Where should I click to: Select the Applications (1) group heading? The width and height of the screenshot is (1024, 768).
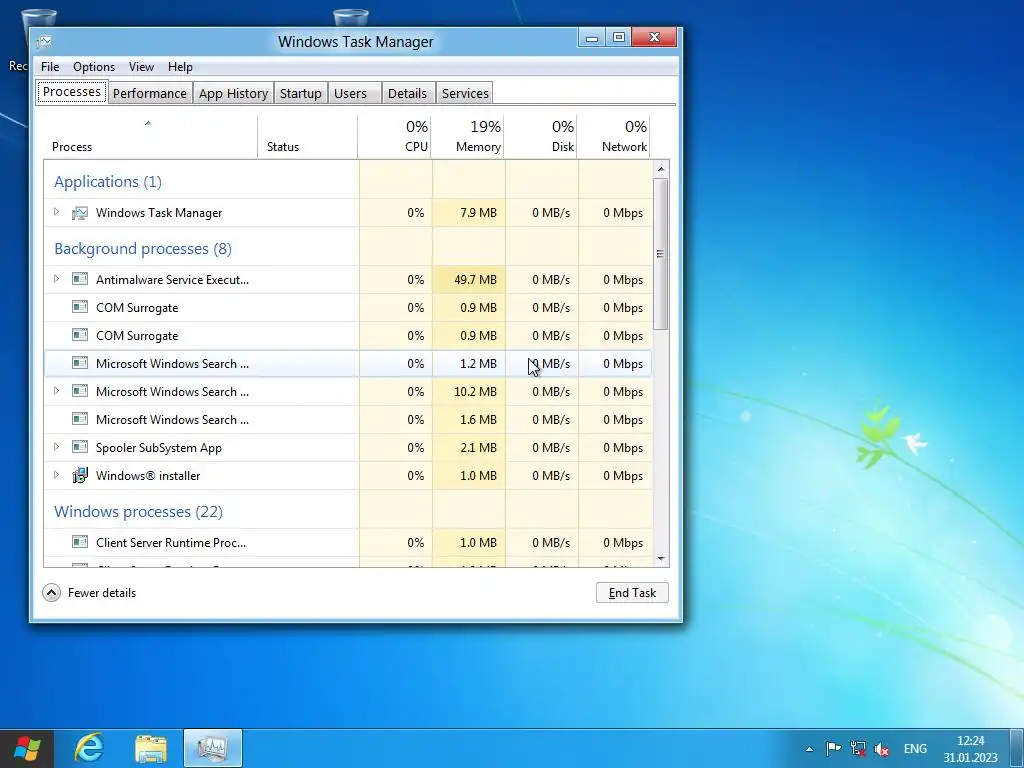coord(108,182)
